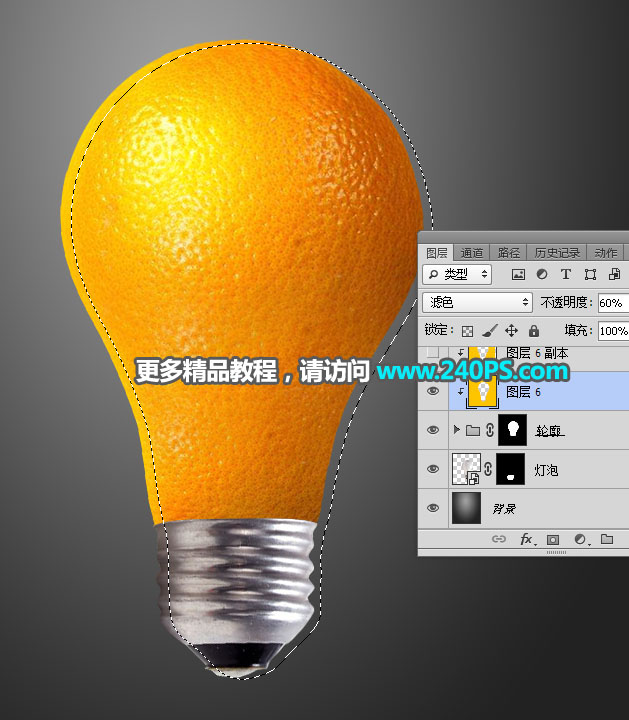629x720 pixels.
Task: Switch to the 图层 tab
Action: [437, 253]
